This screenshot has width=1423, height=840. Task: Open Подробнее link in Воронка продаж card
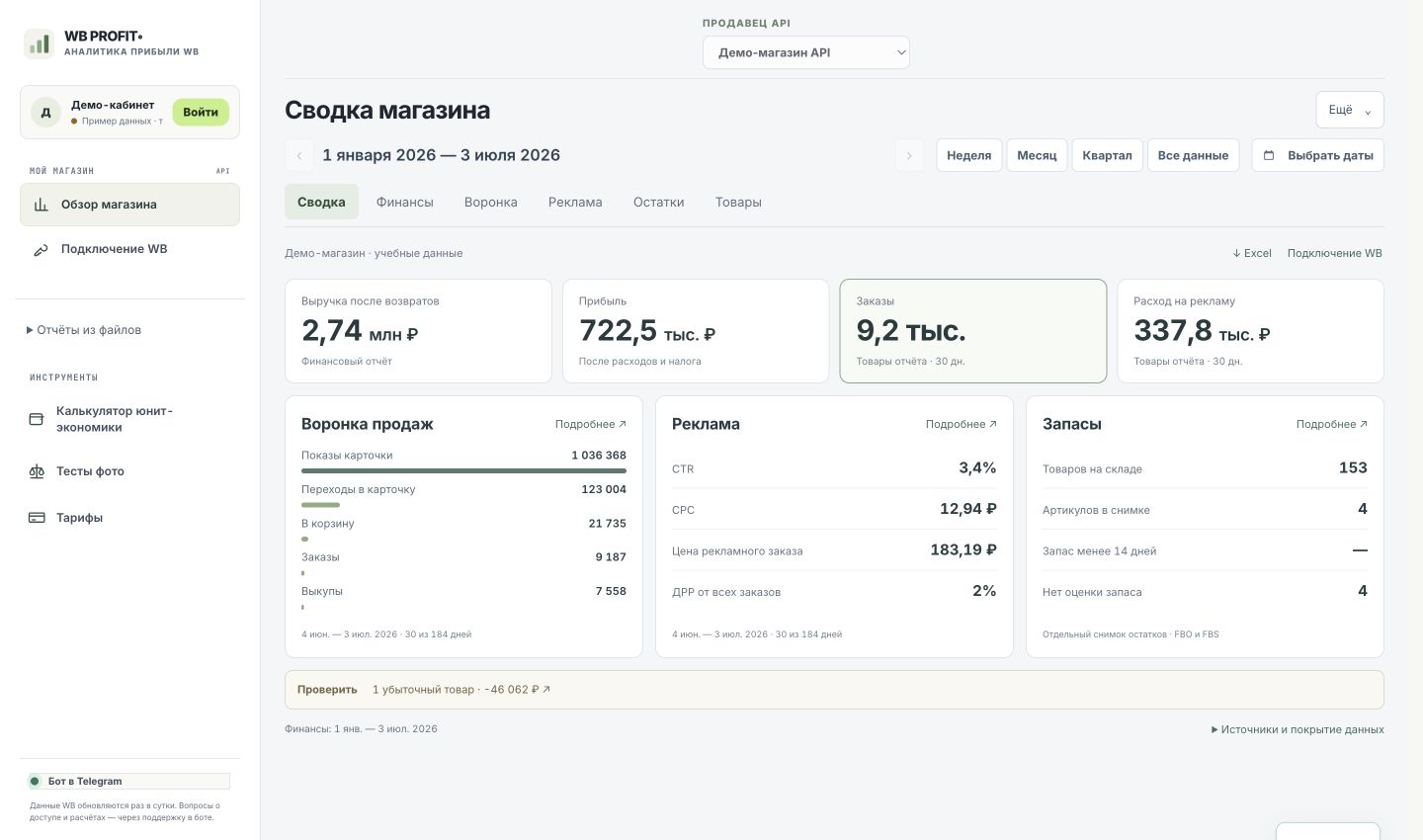591,424
